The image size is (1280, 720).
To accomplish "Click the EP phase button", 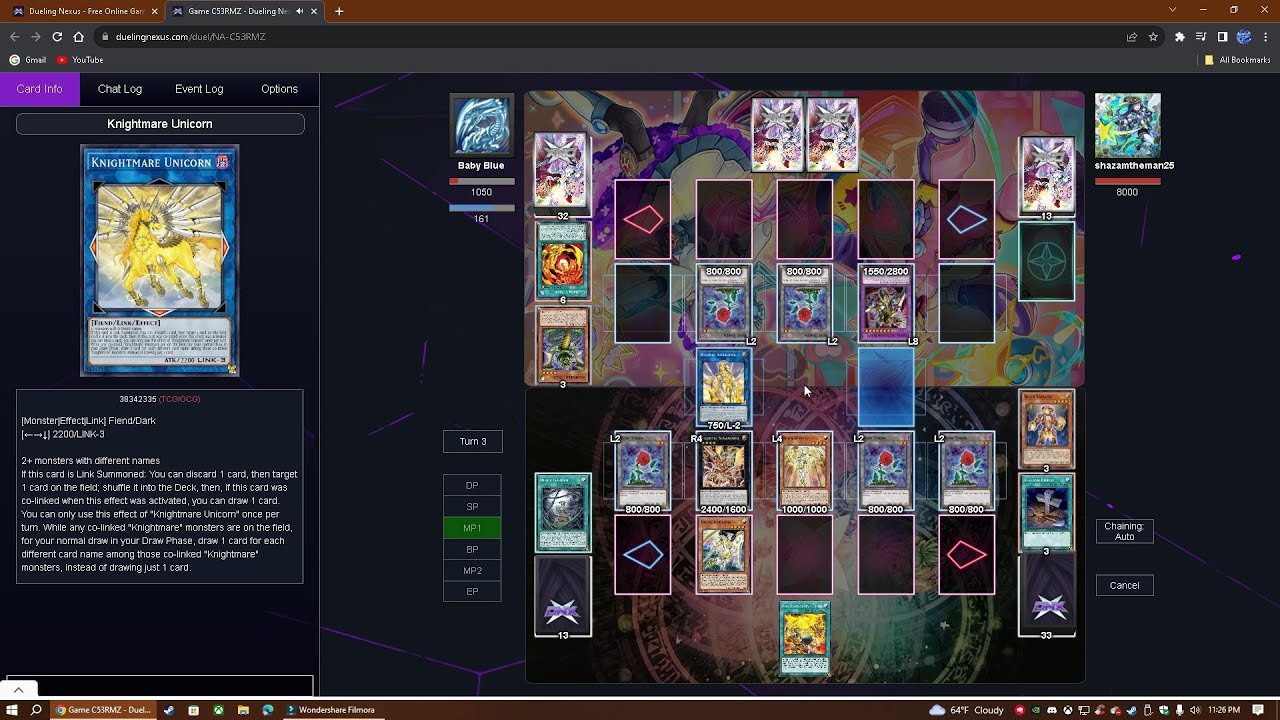I will pos(472,592).
